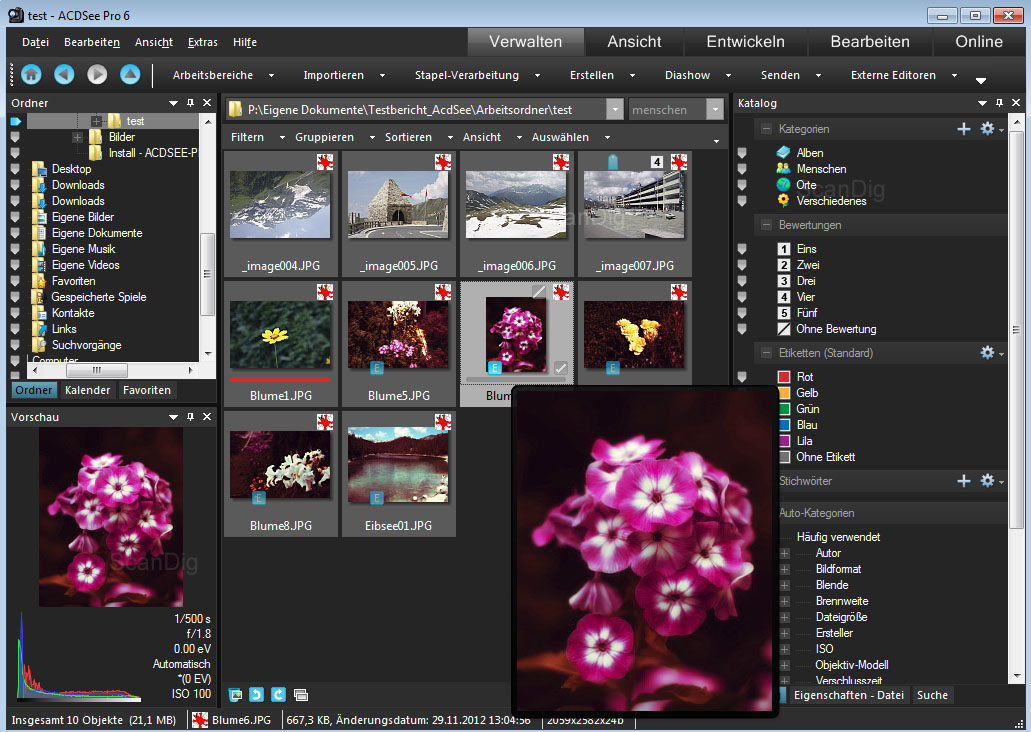Viewport: 1031px width, 732px height.
Task: Toggle the filter marker beside the Drei rating
Action: click(x=743, y=281)
